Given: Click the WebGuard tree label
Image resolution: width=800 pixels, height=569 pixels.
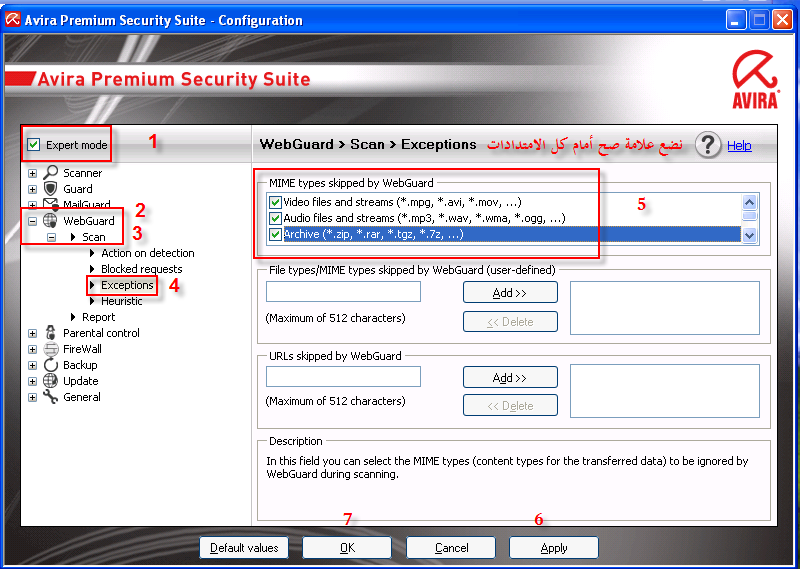Looking at the screenshot, I should 89,221.
